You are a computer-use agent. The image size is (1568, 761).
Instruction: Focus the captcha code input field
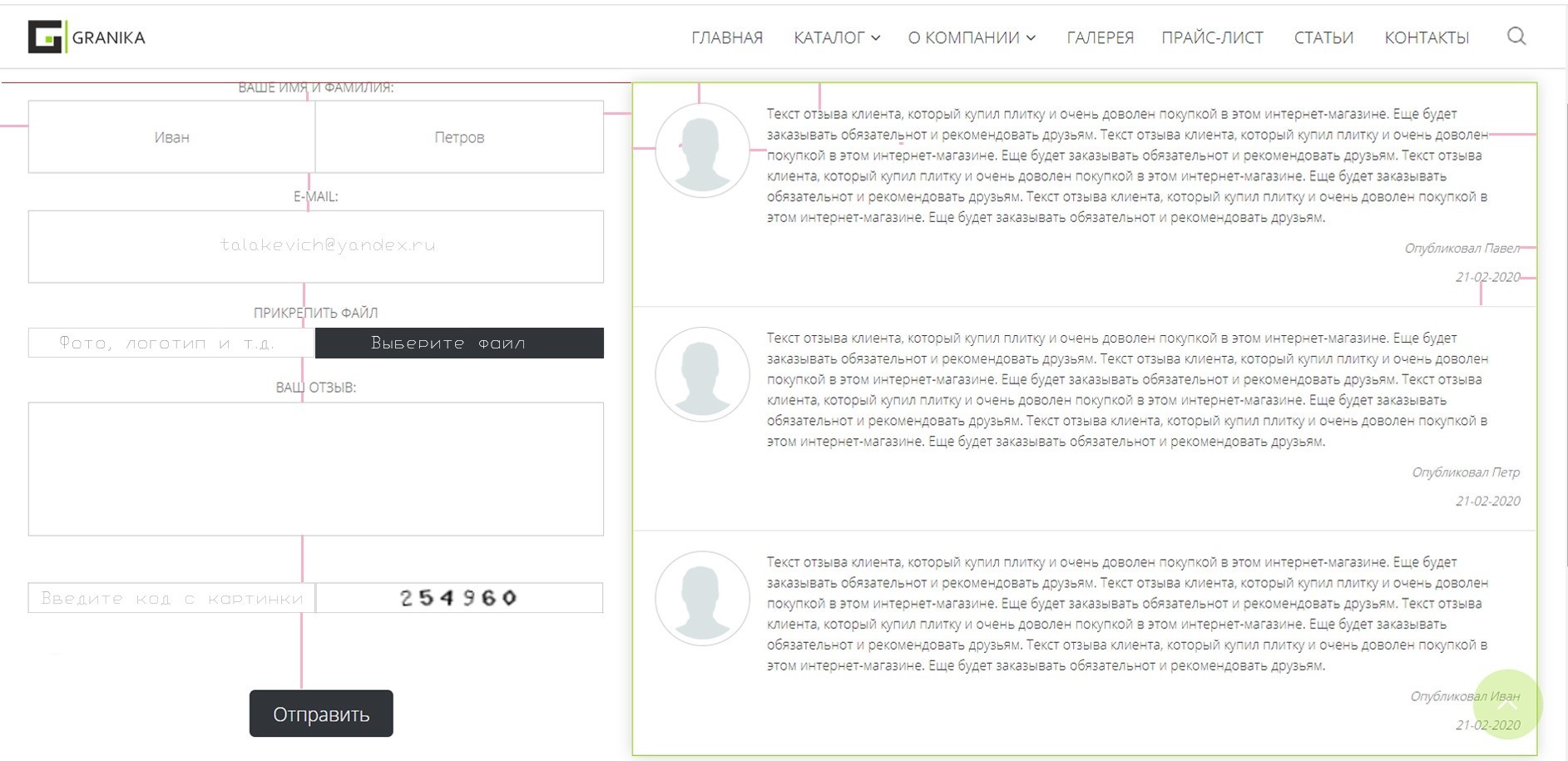point(171,598)
